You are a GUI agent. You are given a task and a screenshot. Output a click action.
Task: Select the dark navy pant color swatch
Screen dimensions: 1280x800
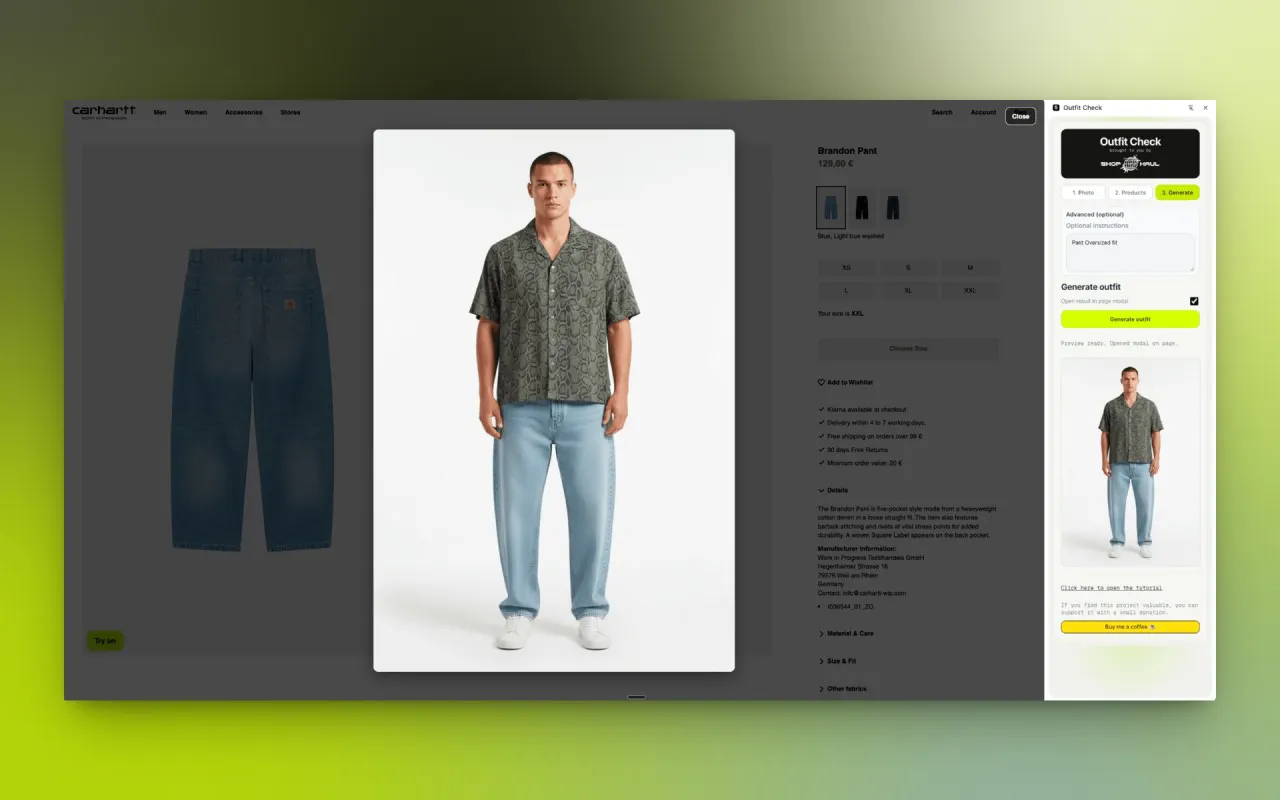[x=891, y=207]
